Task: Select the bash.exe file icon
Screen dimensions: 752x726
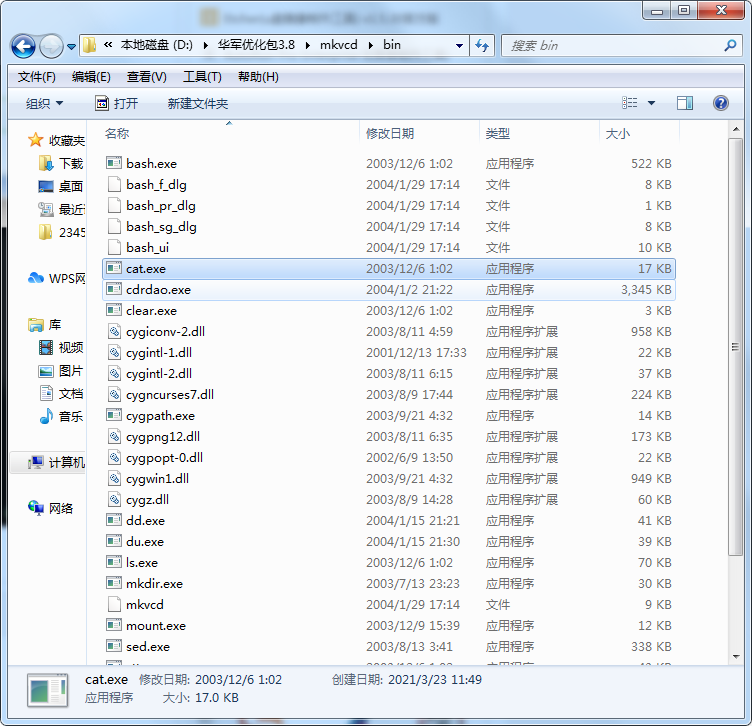Action: 114,163
